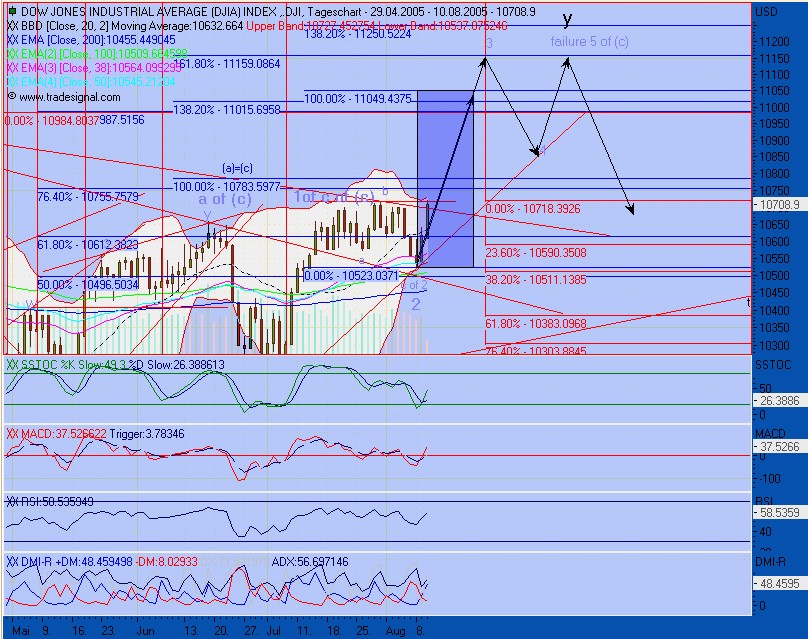Click the 'Aug' date axis label
Image resolution: width=808 pixels, height=639 pixels.
pos(396,630)
